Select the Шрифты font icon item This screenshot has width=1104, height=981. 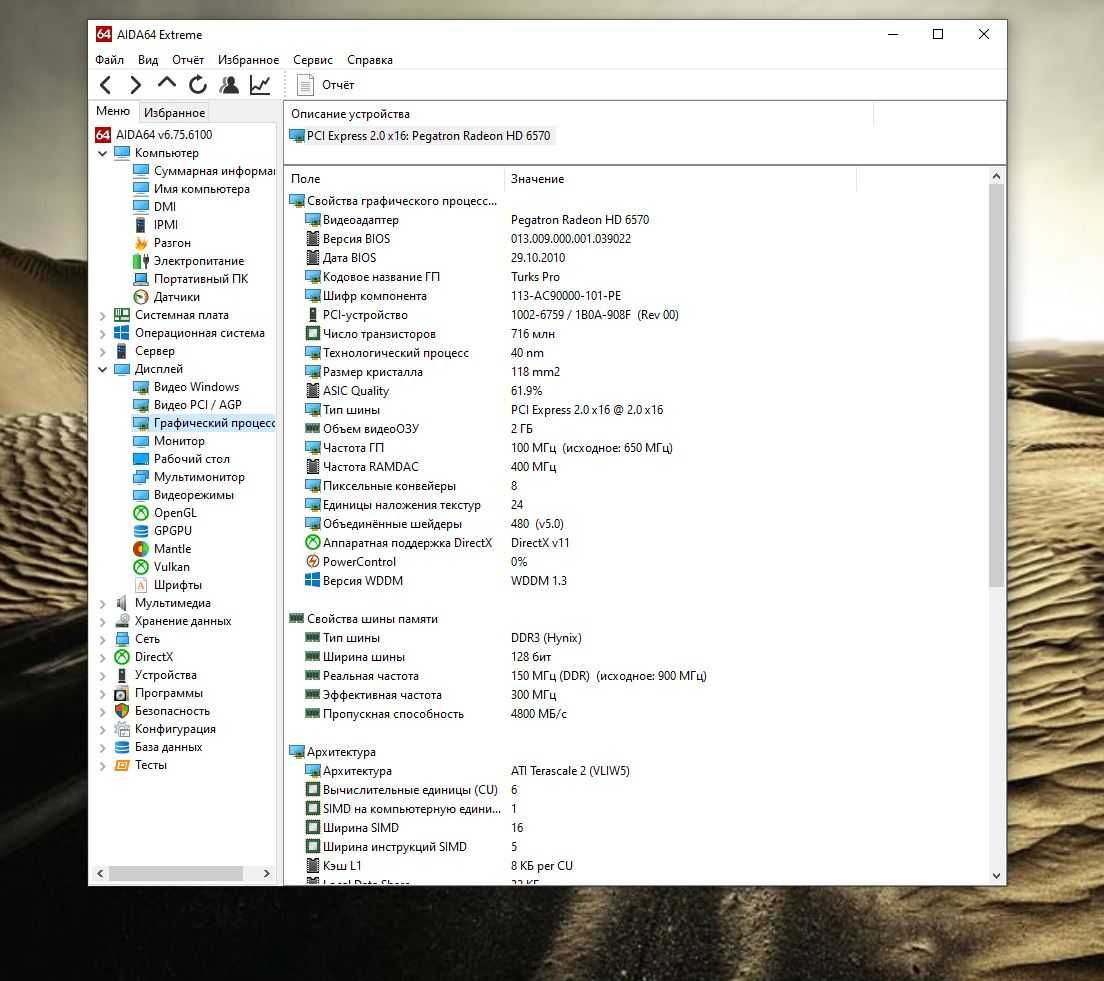point(141,585)
